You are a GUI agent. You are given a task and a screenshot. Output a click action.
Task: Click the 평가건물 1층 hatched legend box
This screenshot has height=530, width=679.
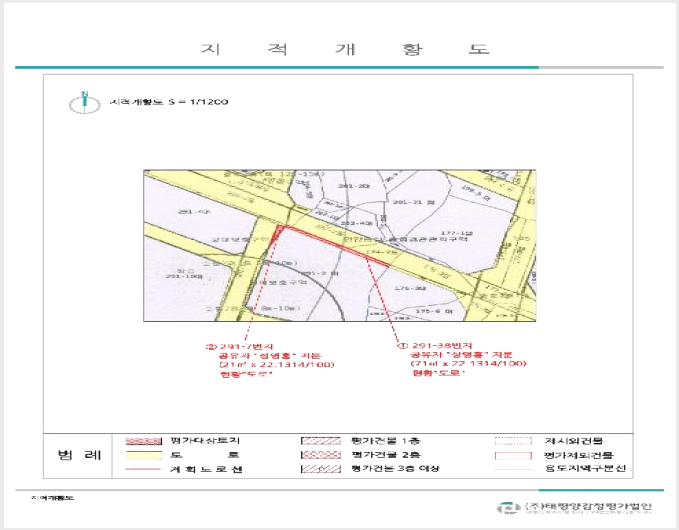[321, 441]
